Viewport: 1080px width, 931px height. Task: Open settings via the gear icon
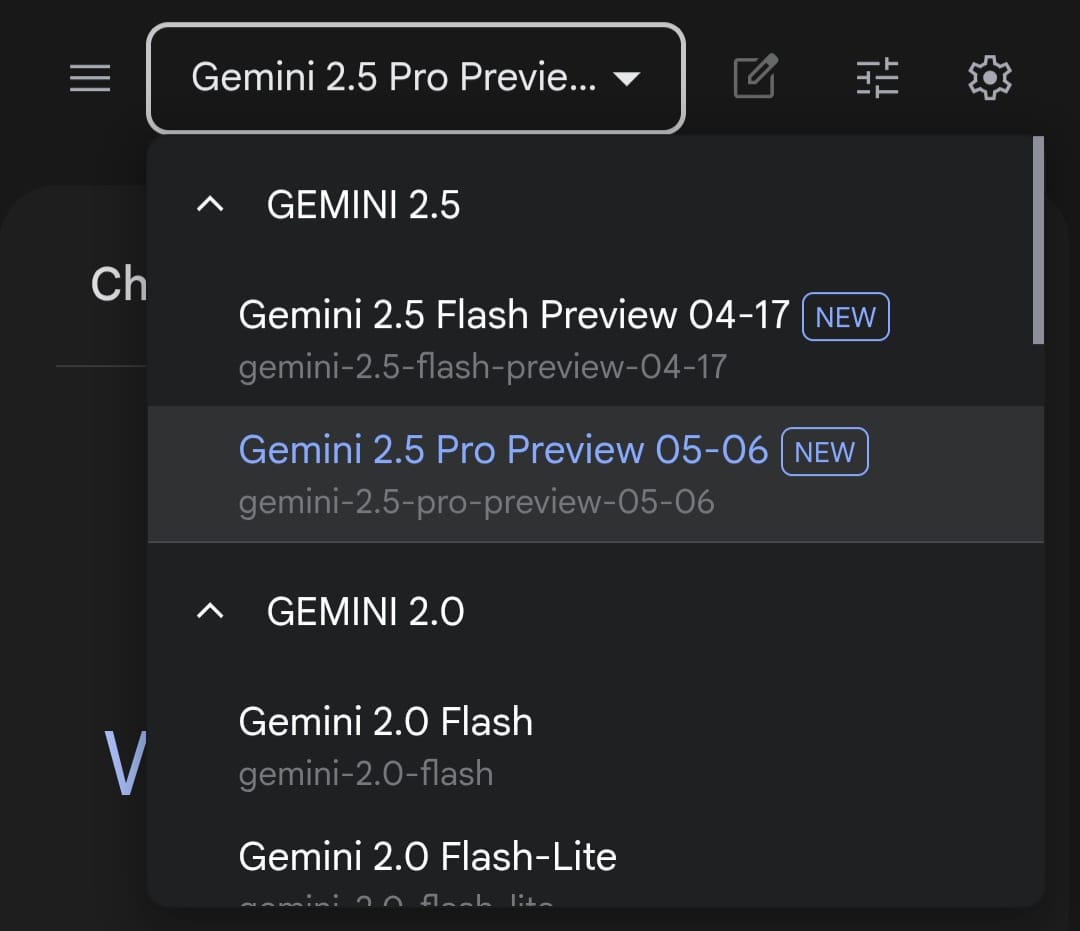[x=990, y=78]
